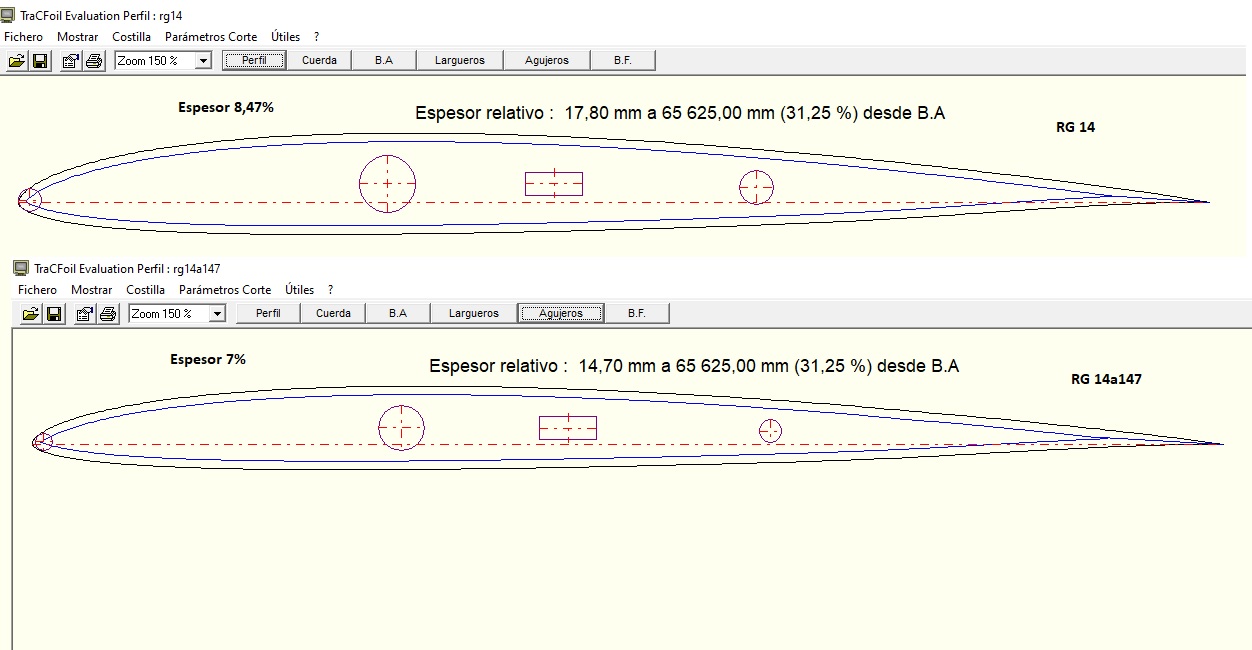Select the rectangular spar slot in RG 14 profile
Image resolution: width=1252 pixels, height=650 pixels.
554,184
